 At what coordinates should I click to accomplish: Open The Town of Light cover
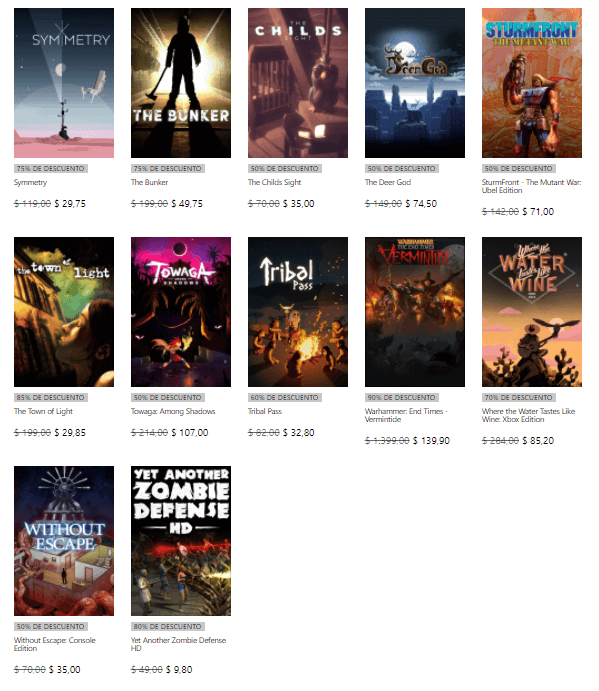(64, 312)
